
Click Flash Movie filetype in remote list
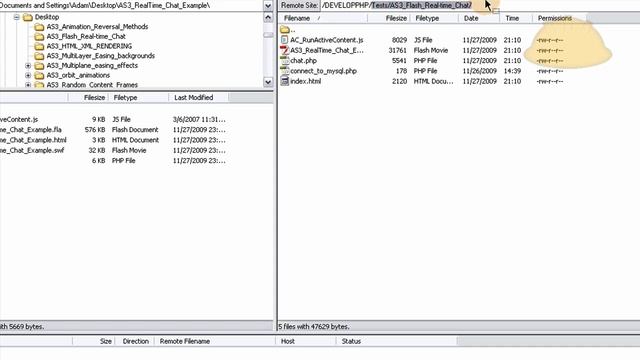431,50
